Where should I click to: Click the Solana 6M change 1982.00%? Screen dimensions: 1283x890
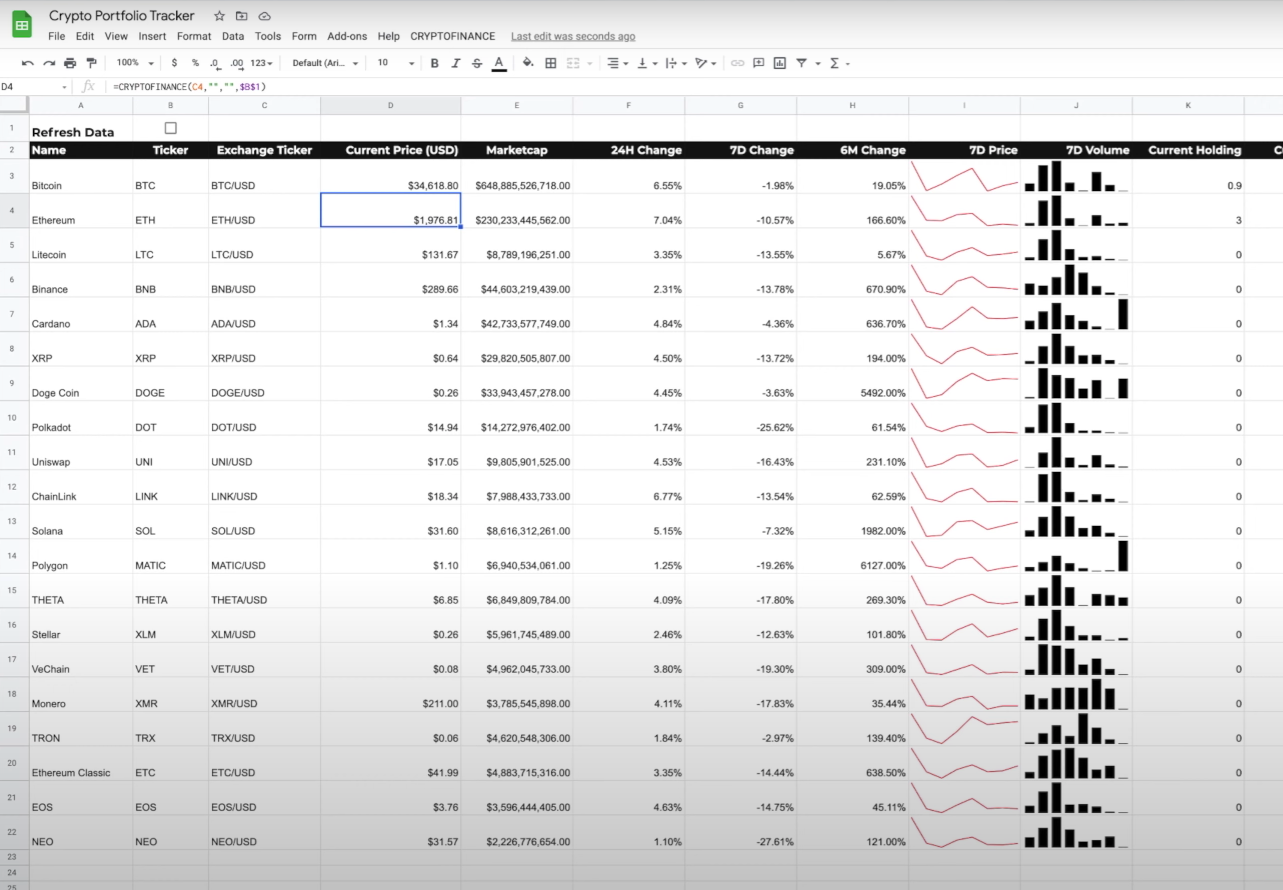pyautogui.click(x=852, y=522)
